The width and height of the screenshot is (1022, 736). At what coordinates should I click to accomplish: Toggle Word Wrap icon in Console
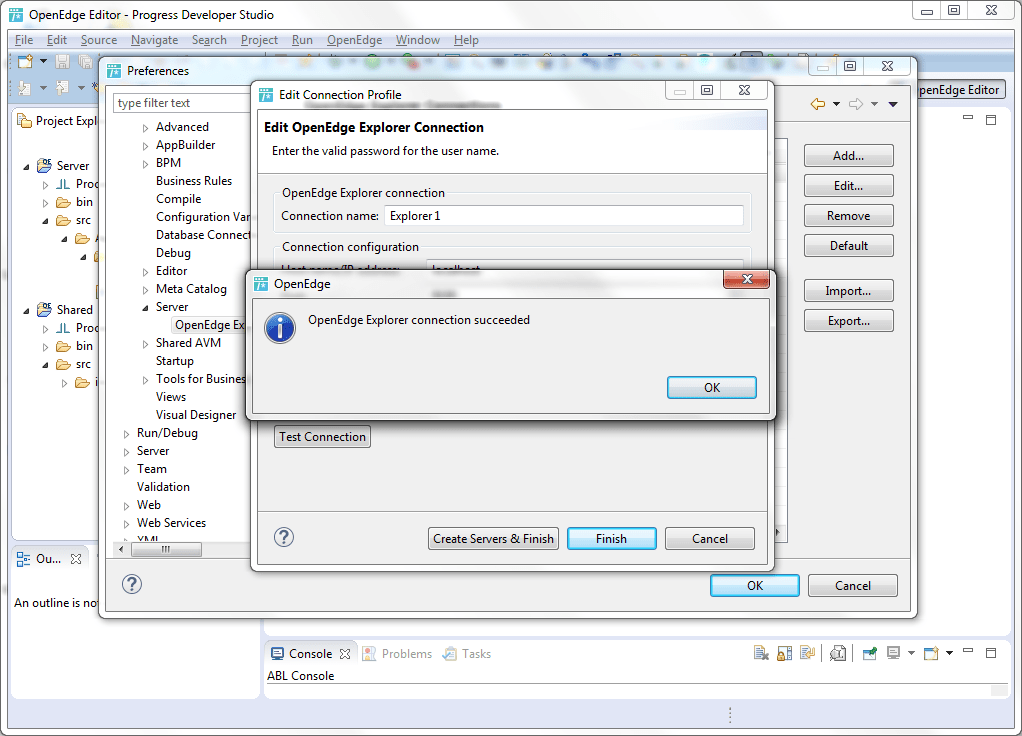point(808,653)
